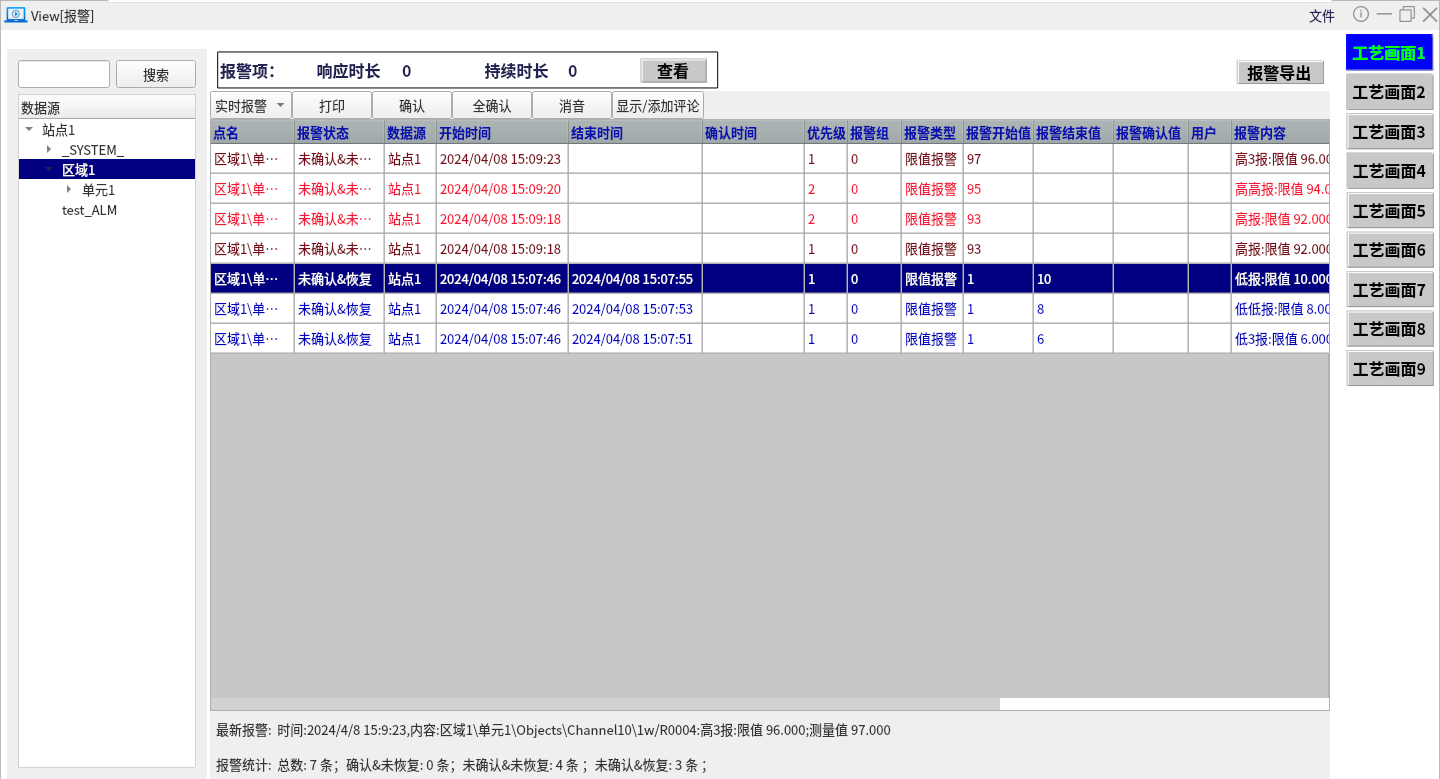The image size is (1440, 779).
Task: Click the horizontal scrollbar of alarm table
Action: point(605,704)
